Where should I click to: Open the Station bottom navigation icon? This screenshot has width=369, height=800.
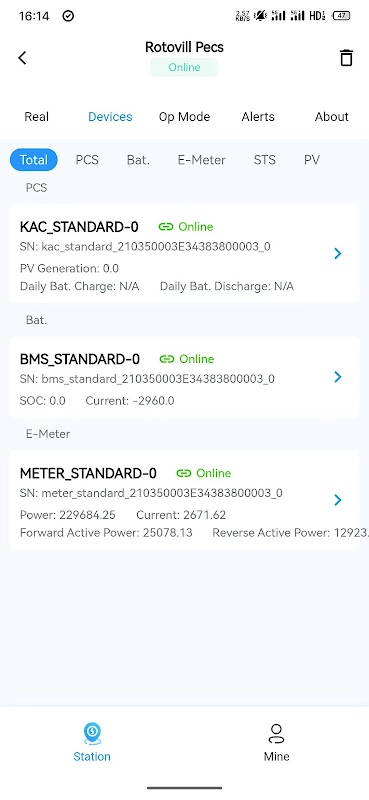coord(92,734)
